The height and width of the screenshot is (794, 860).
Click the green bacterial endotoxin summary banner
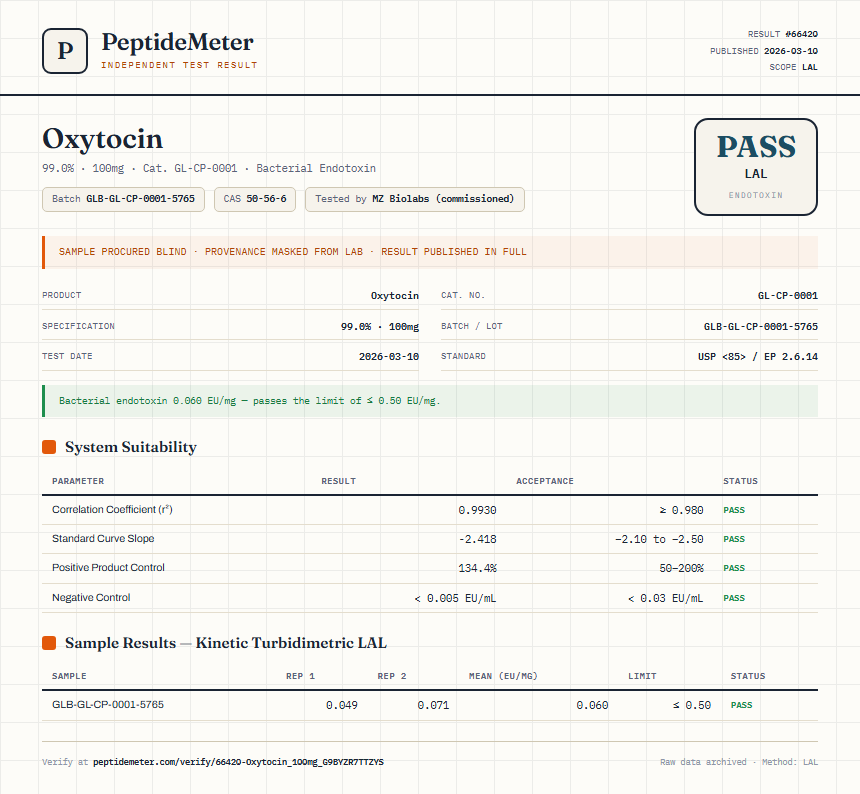pos(430,401)
